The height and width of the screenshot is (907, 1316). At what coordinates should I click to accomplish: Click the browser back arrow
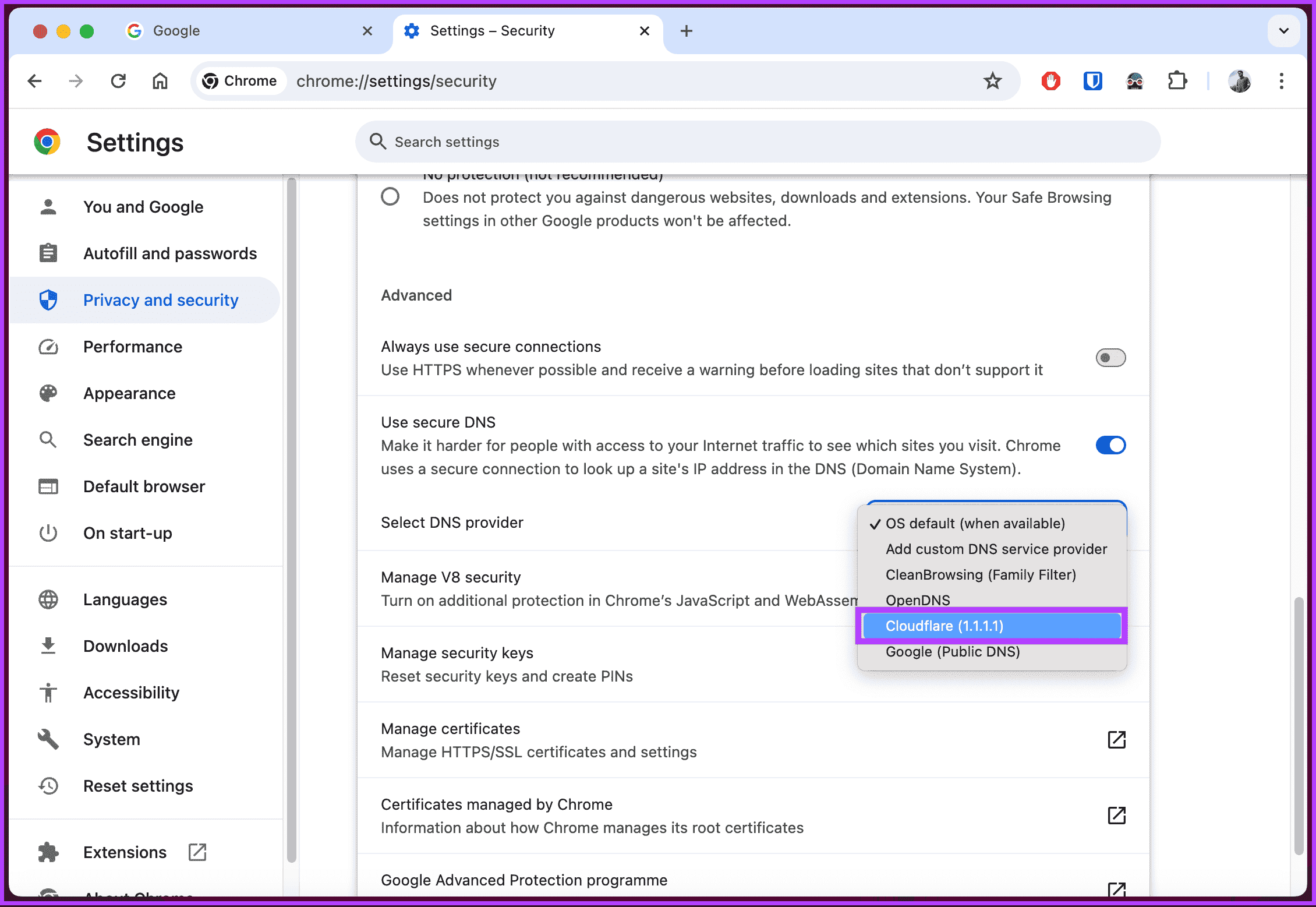coord(35,81)
